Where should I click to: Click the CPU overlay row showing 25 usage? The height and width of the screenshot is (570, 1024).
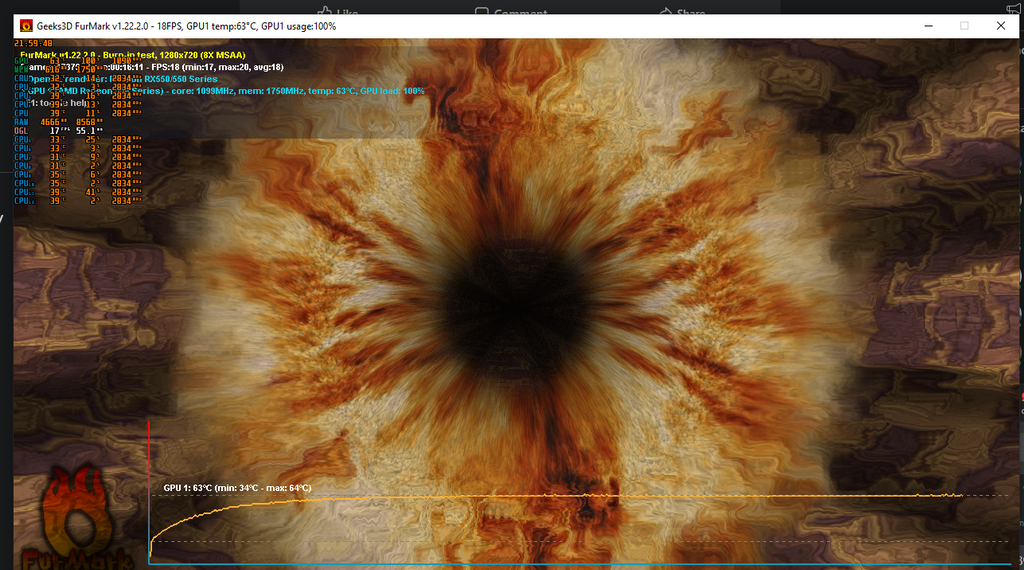[x=78, y=140]
